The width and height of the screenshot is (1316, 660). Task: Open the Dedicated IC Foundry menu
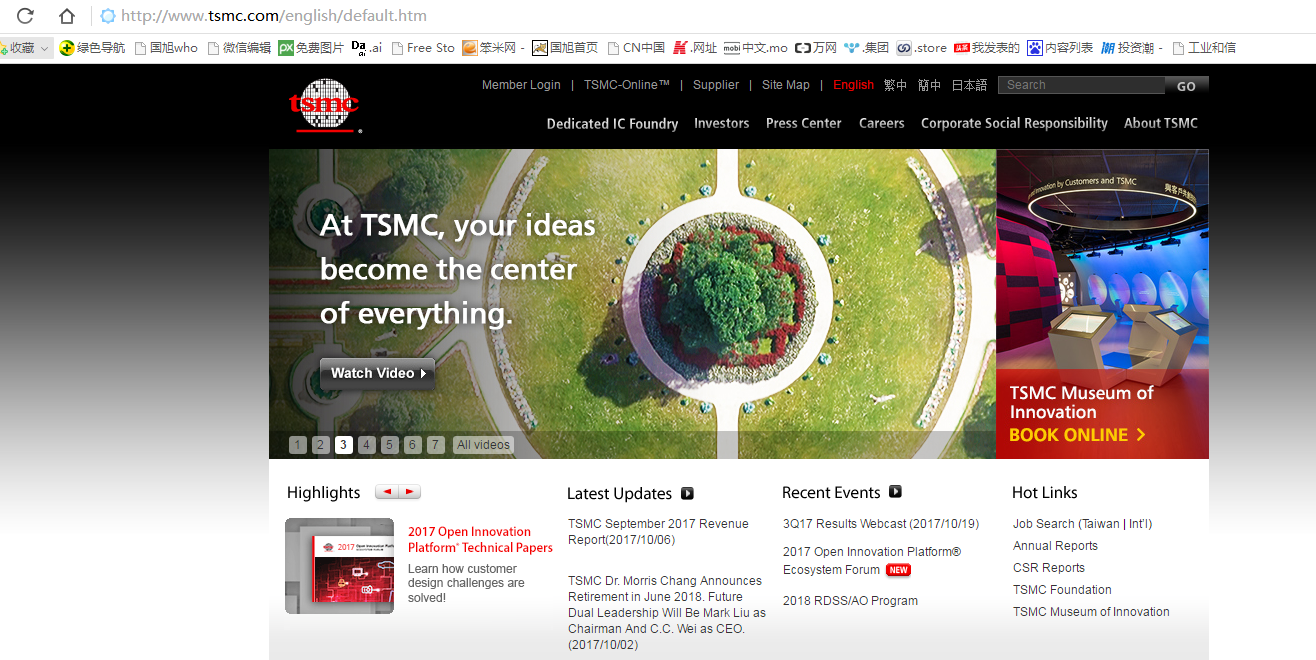[612, 123]
